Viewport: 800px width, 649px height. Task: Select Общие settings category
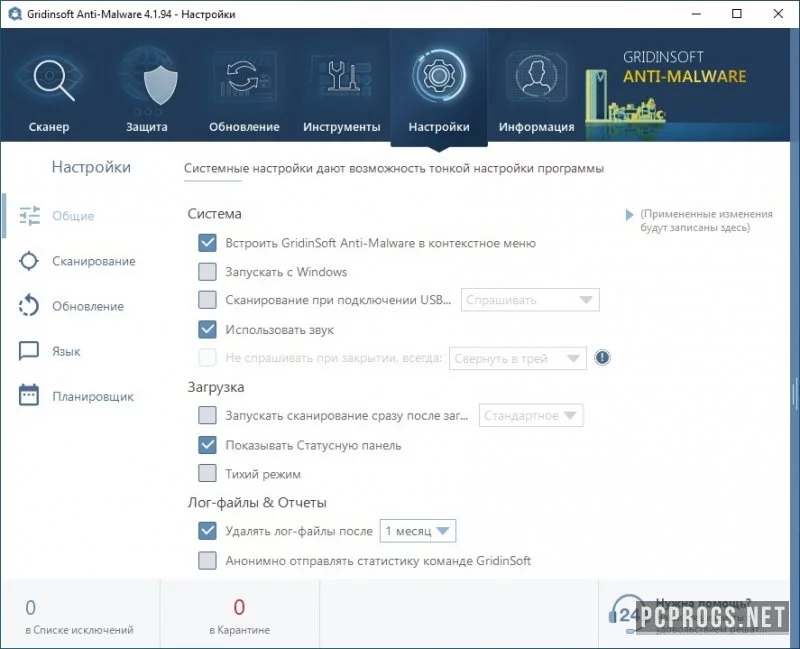click(x=73, y=216)
